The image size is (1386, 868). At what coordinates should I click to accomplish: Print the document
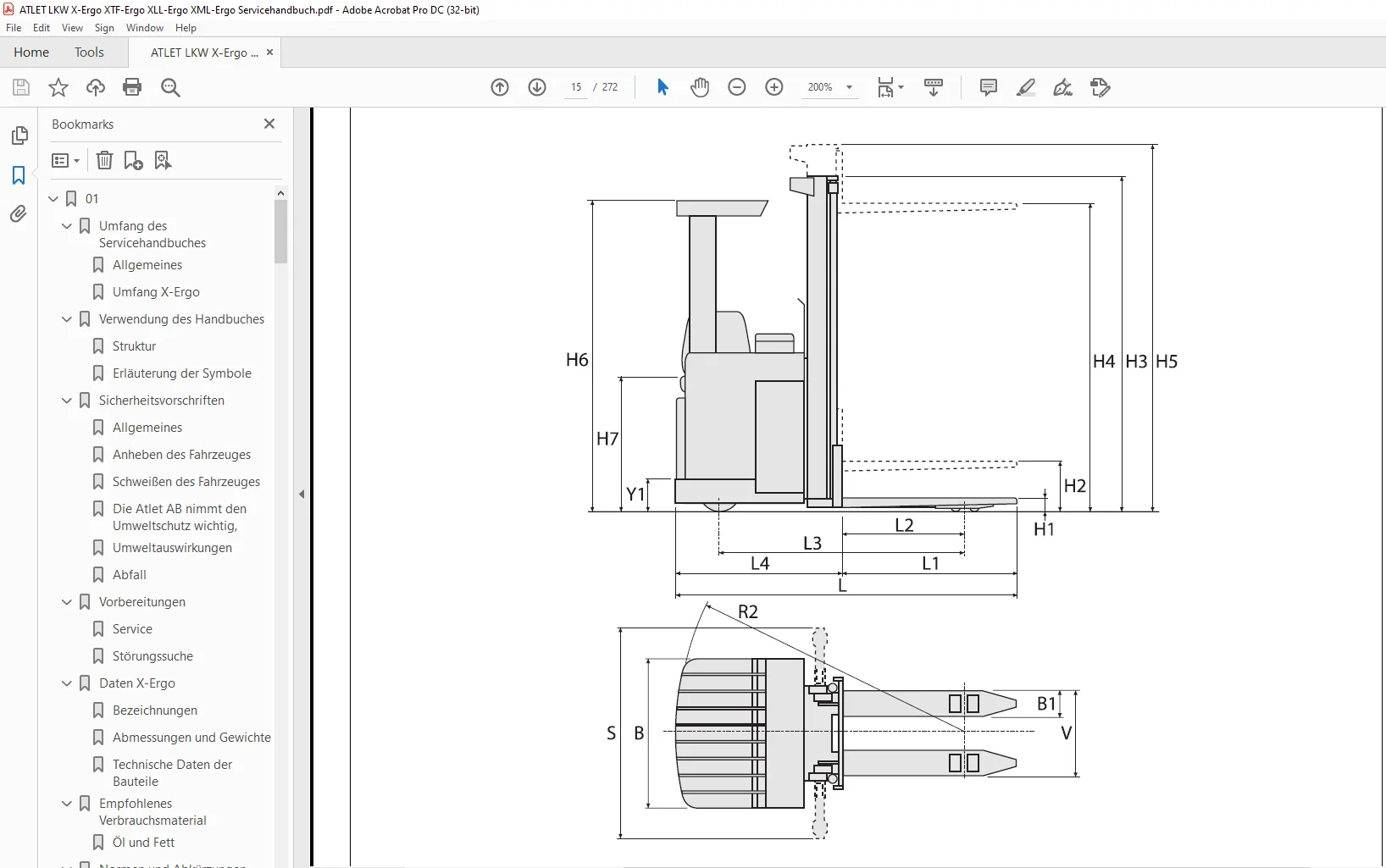point(132,87)
